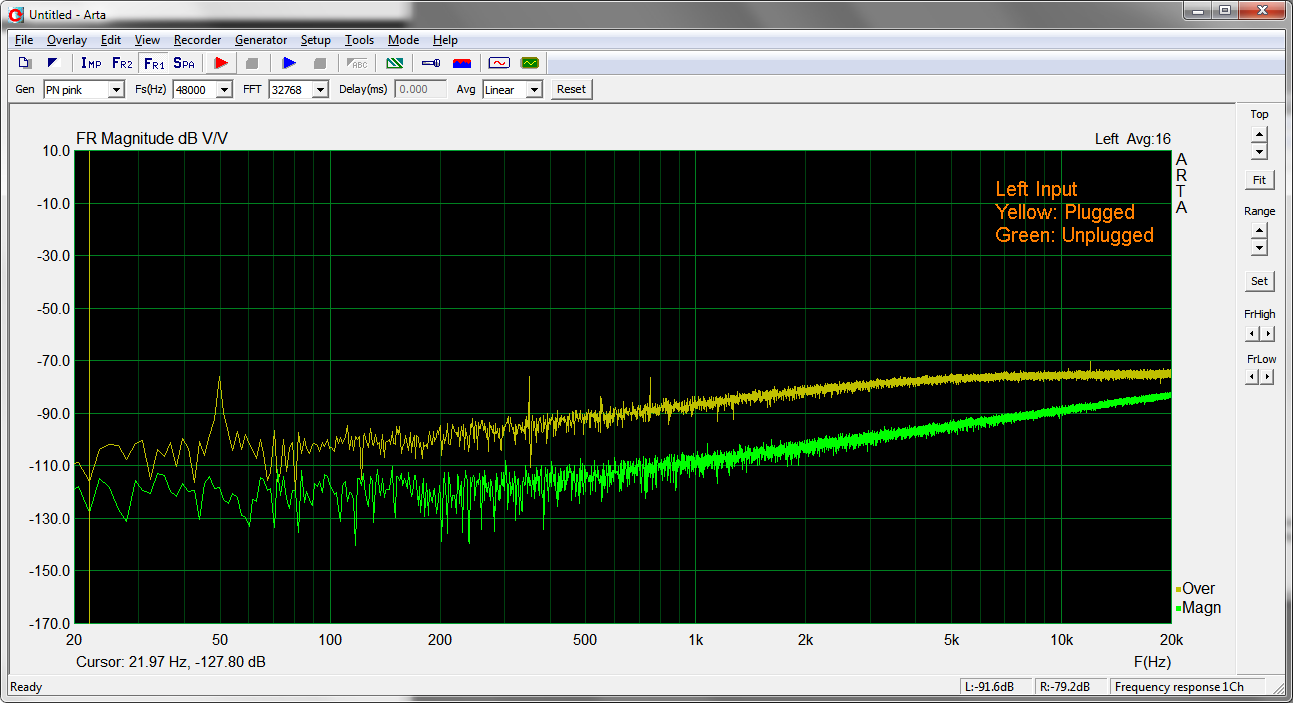This screenshot has width=1293, height=703.
Task: Click the red and blue spectrum icon
Action: click(x=462, y=63)
